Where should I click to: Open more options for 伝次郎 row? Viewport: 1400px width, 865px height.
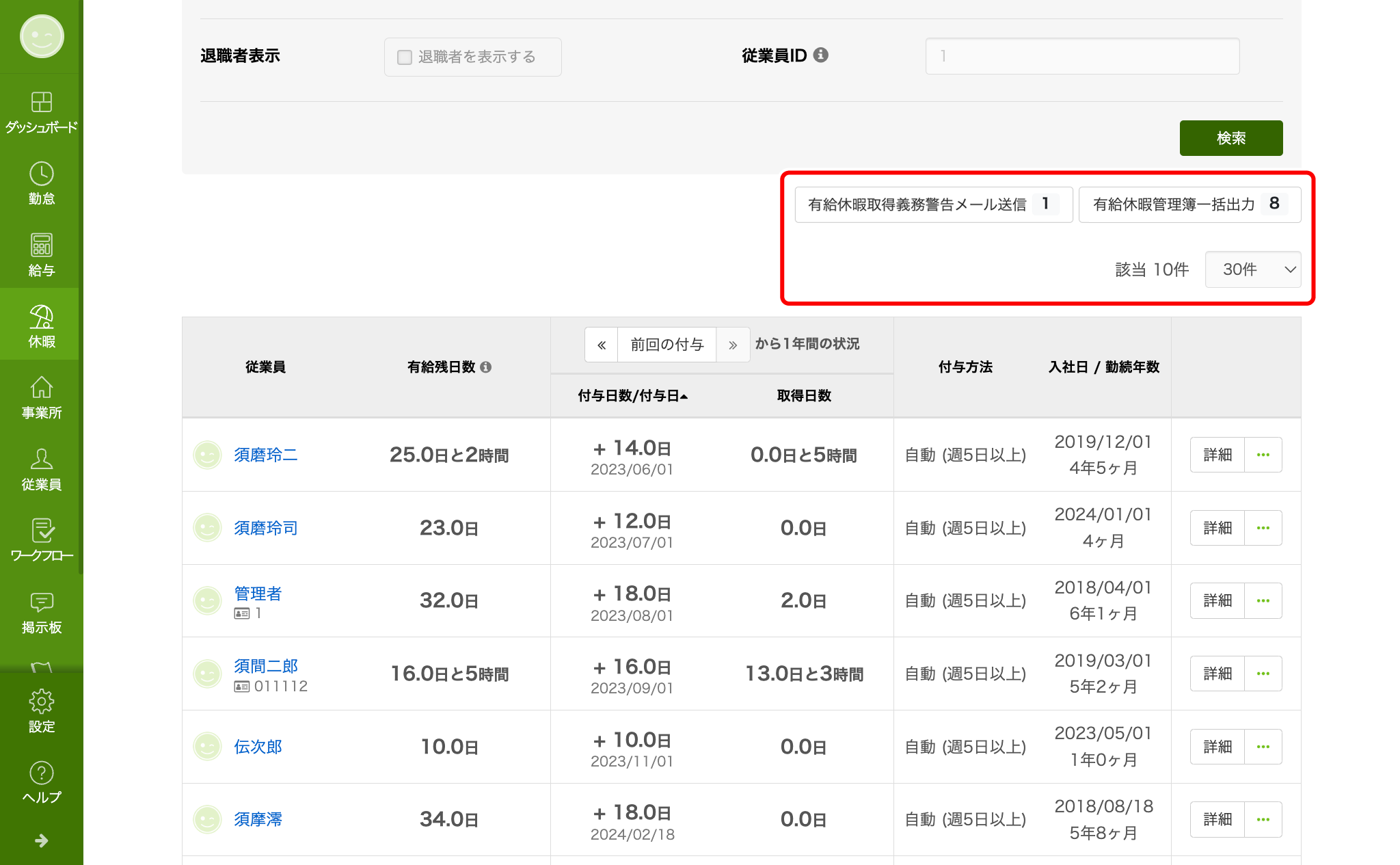point(1263,747)
